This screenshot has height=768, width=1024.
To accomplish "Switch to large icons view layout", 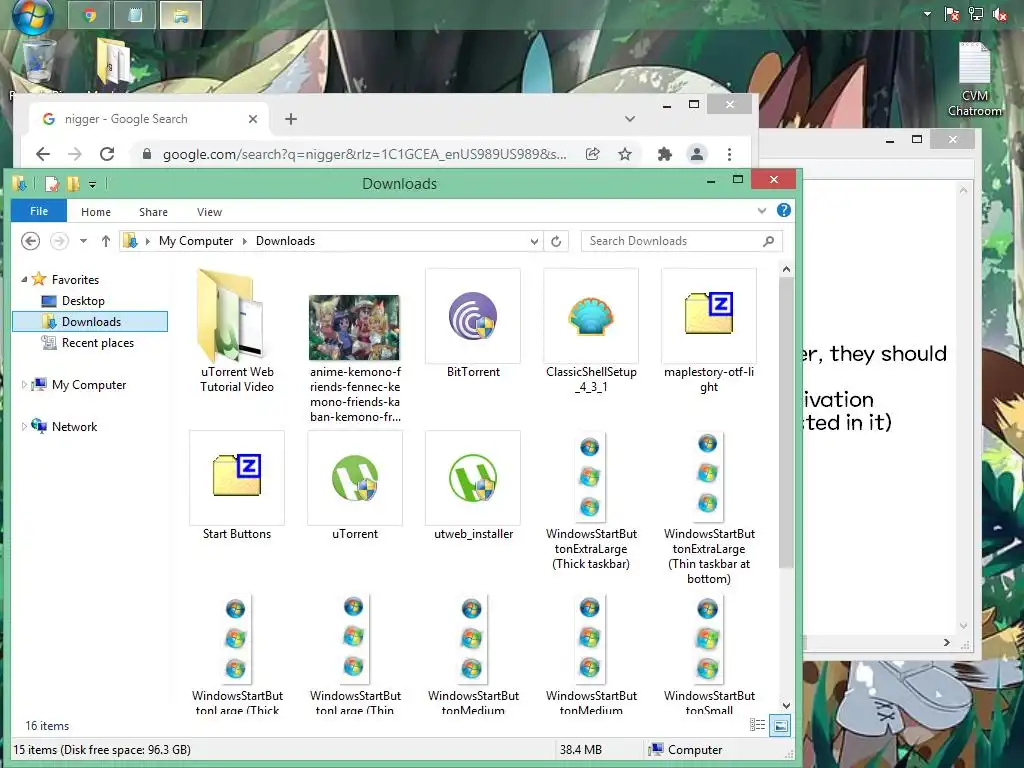I will coord(780,725).
